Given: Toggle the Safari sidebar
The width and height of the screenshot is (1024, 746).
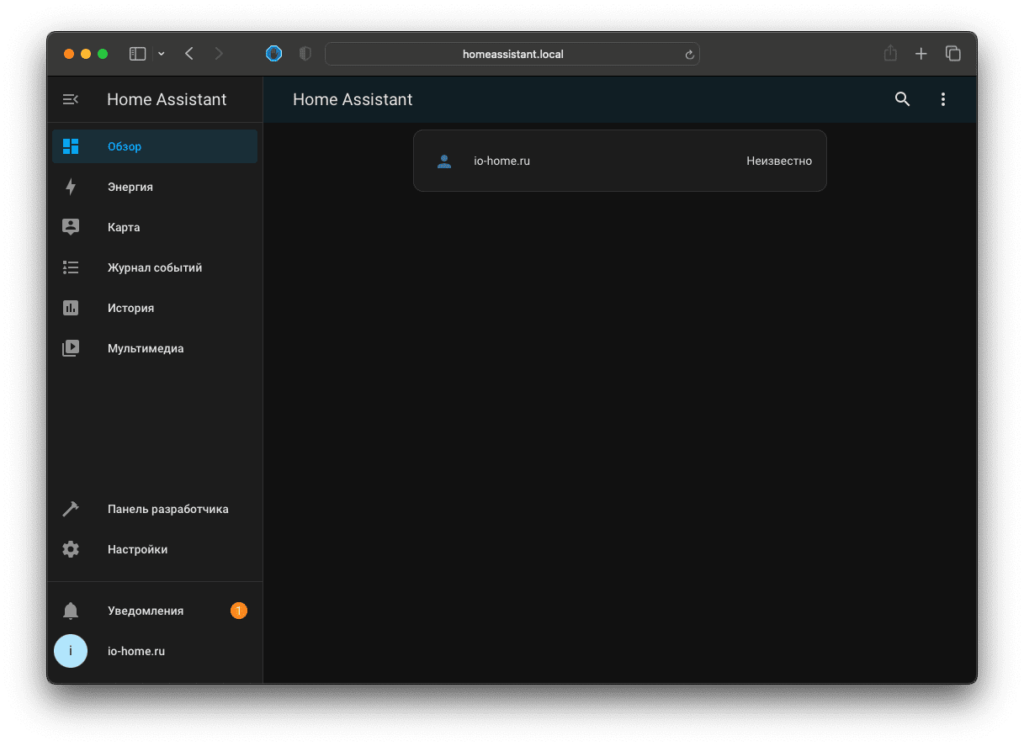Looking at the screenshot, I should click(137, 54).
